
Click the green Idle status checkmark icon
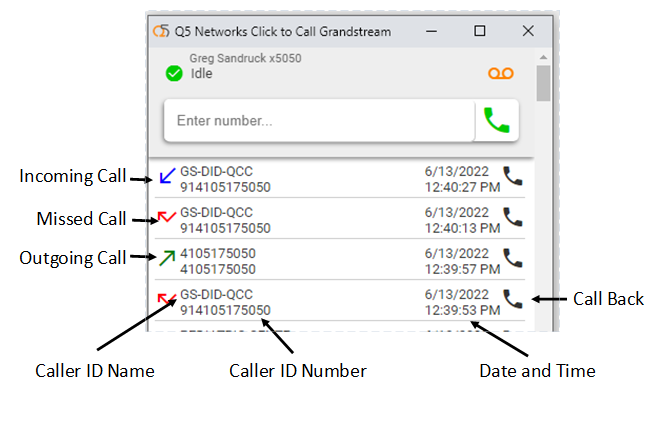click(174, 73)
